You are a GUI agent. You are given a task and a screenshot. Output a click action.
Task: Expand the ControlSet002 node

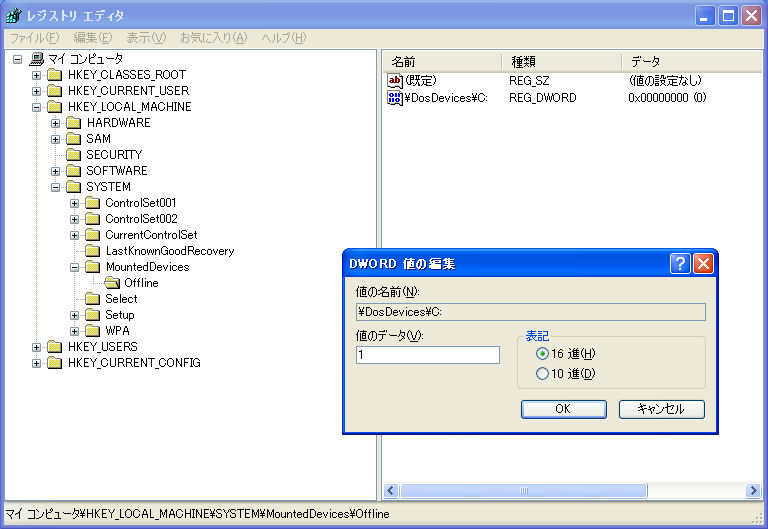click(x=74, y=219)
